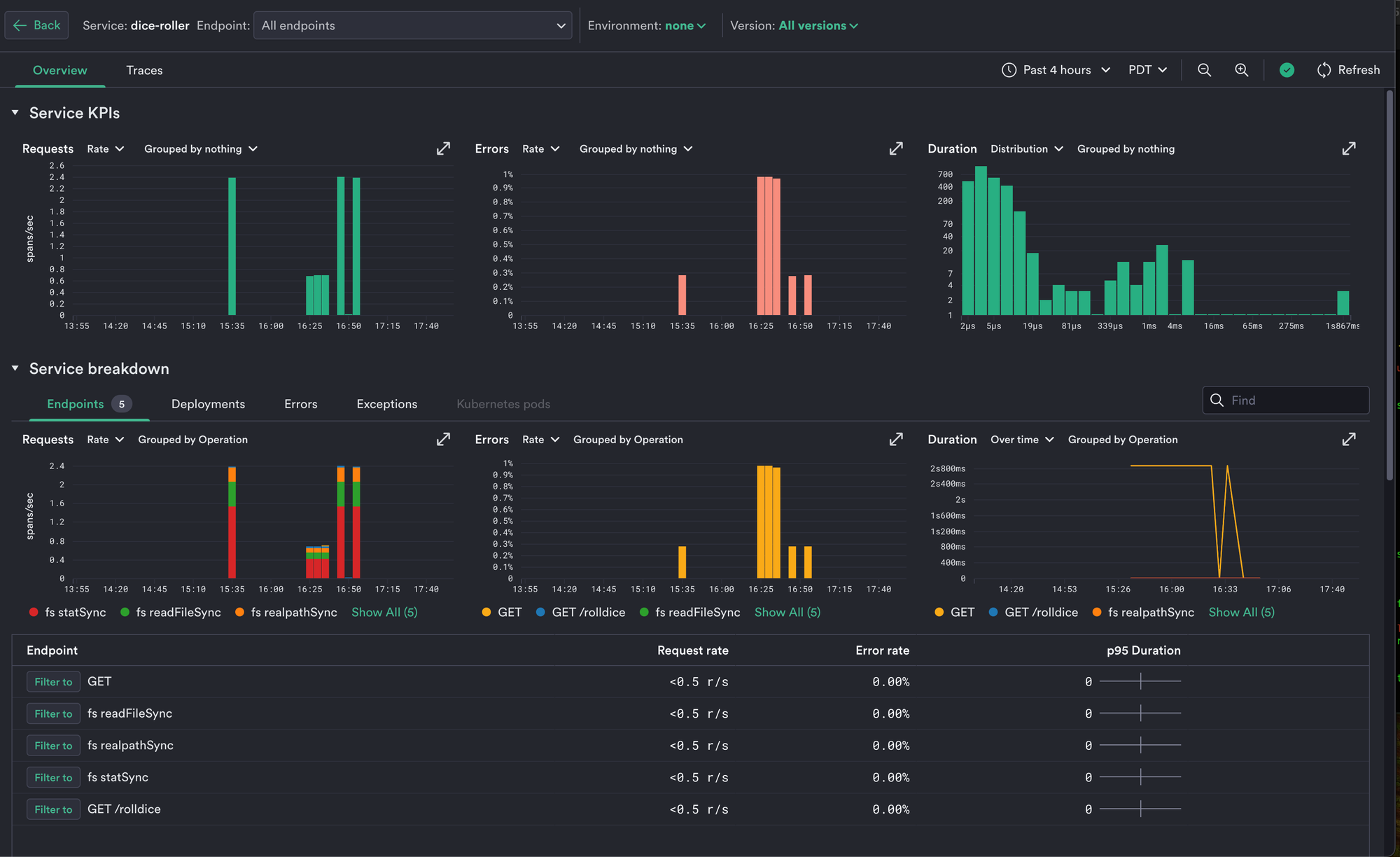Screen dimensions: 1400x857
Task: Expand the Service KPIs Errors chart
Action: (x=896, y=148)
